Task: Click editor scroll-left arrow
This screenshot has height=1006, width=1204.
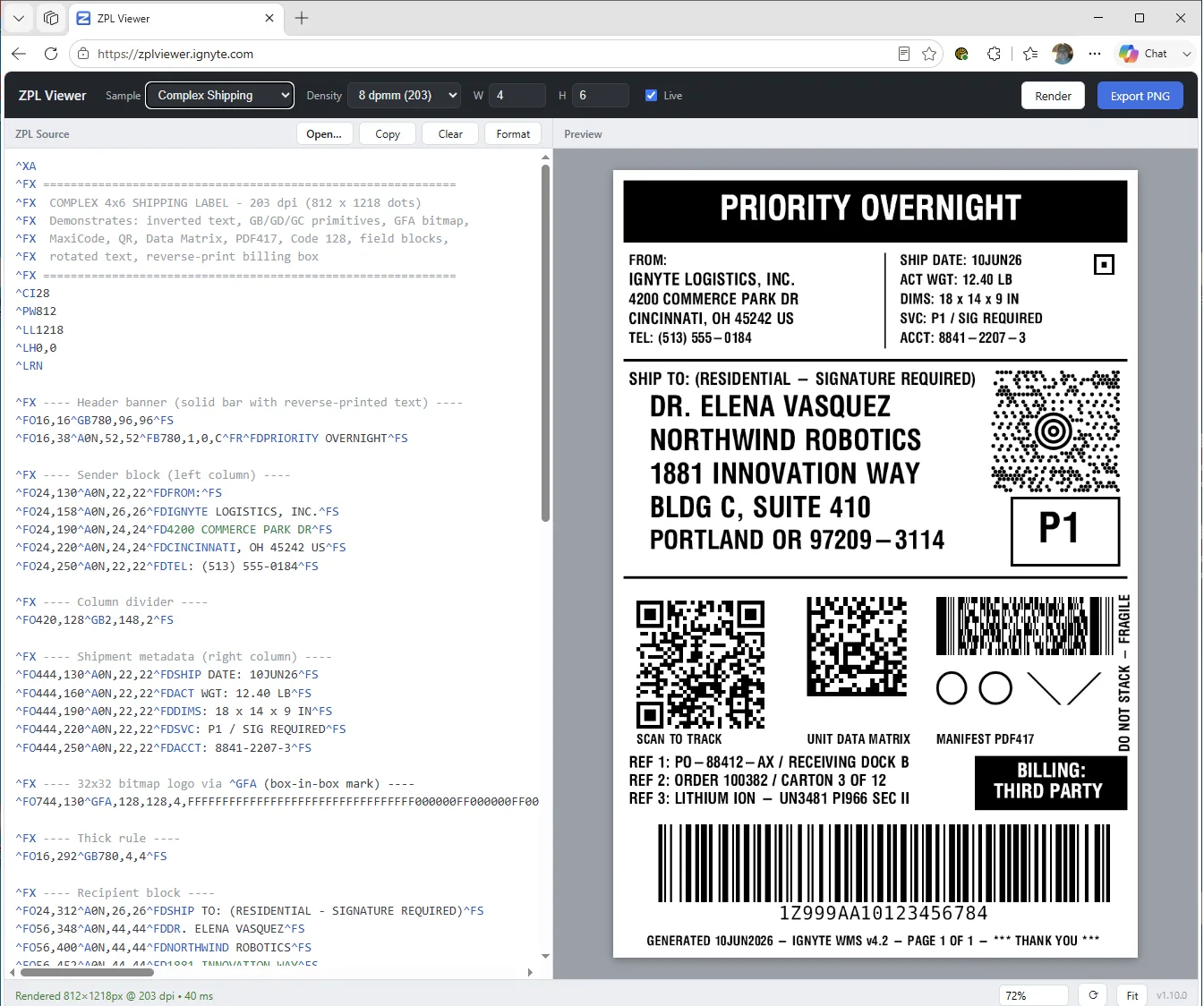Action: click(x=13, y=972)
